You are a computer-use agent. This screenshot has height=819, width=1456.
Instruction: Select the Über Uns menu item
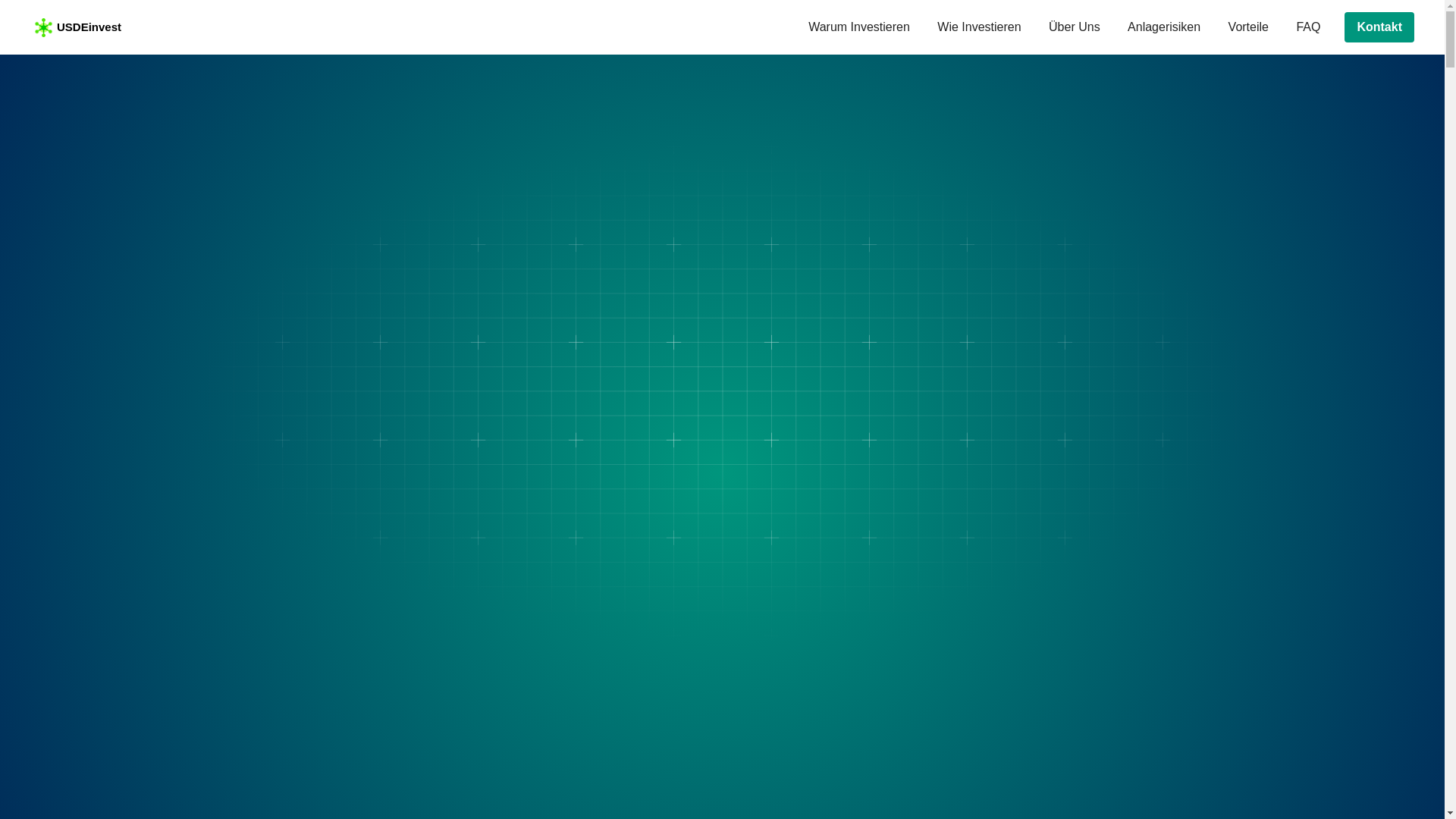tap(1074, 27)
